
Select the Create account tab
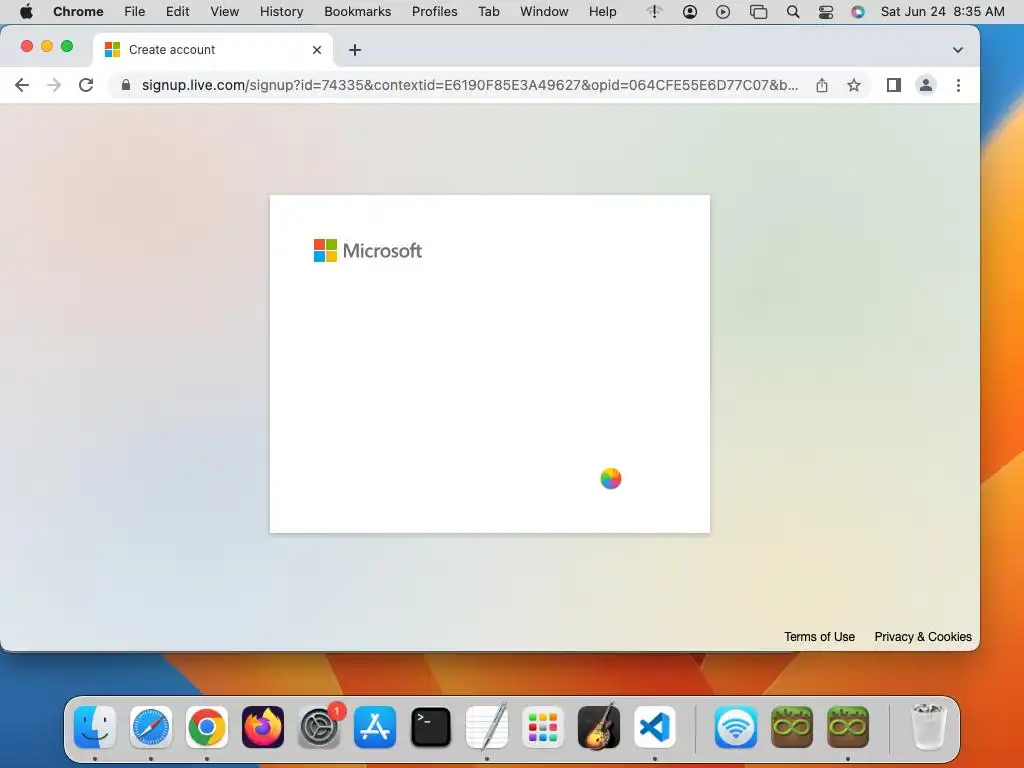pos(213,50)
